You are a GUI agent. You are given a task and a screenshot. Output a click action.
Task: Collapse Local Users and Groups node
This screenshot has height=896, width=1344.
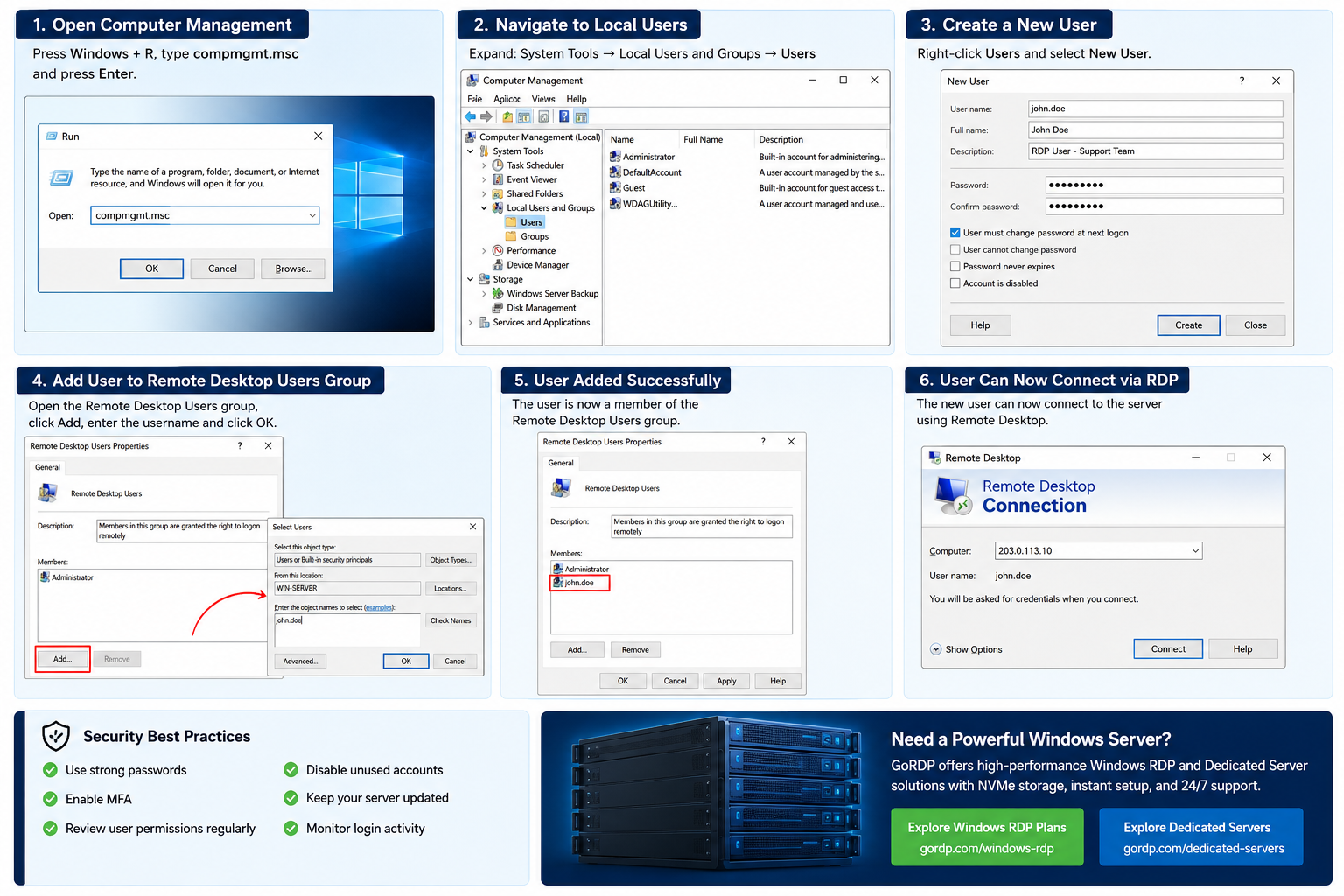point(484,208)
